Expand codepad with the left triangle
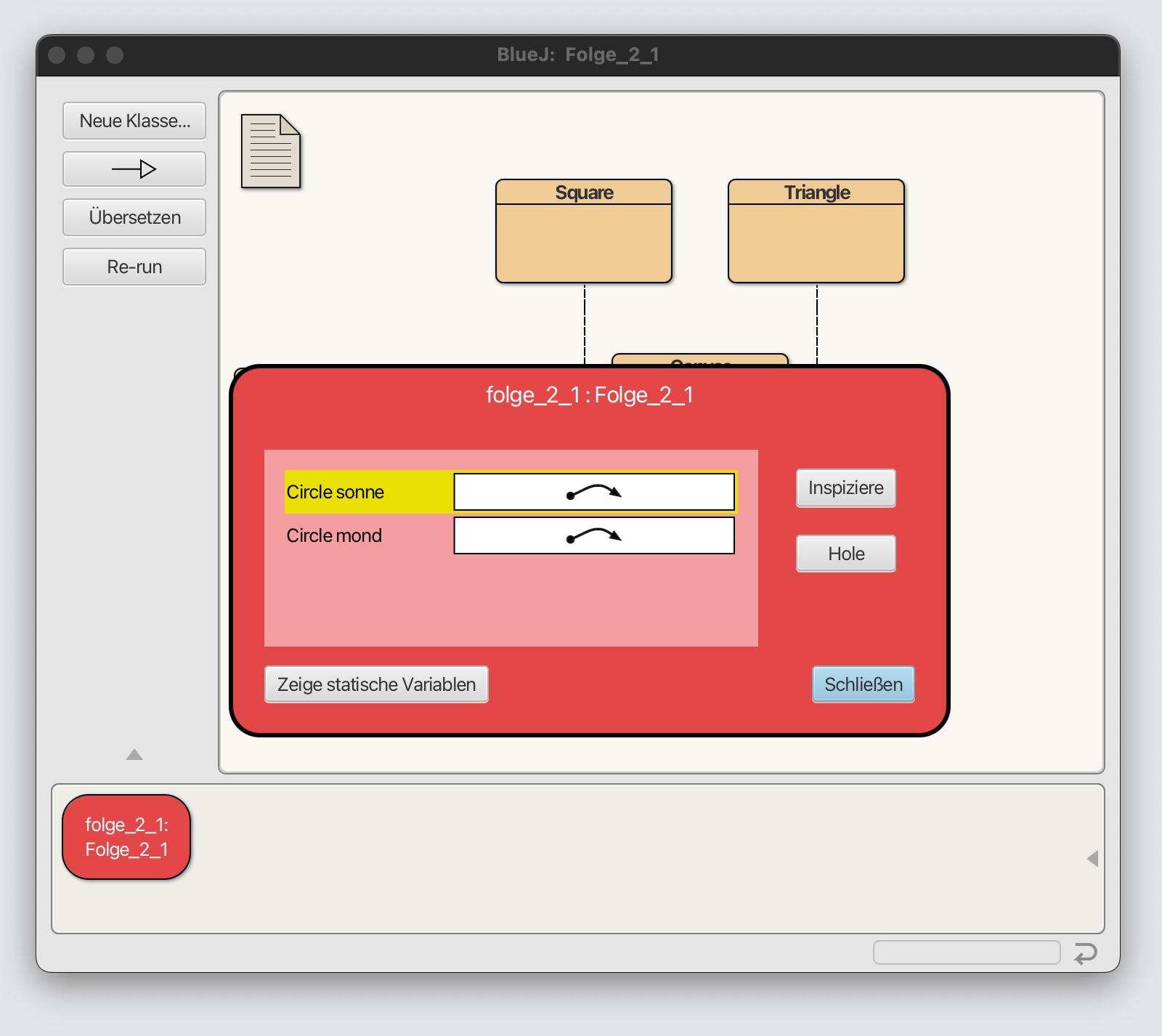This screenshot has height=1036, width=1162. click(1092, 859)
